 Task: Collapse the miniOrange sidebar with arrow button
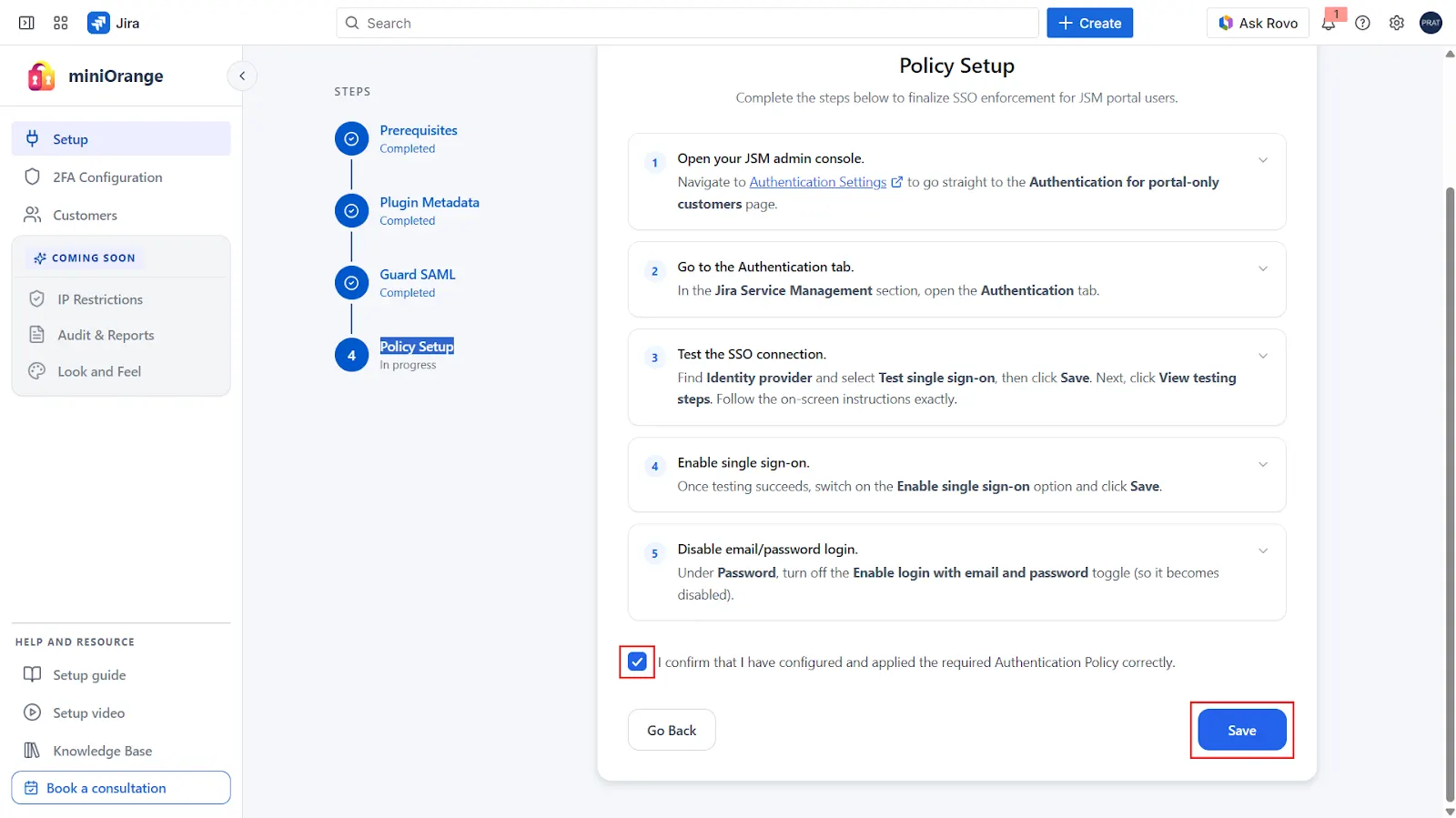(x=242, y=76)
